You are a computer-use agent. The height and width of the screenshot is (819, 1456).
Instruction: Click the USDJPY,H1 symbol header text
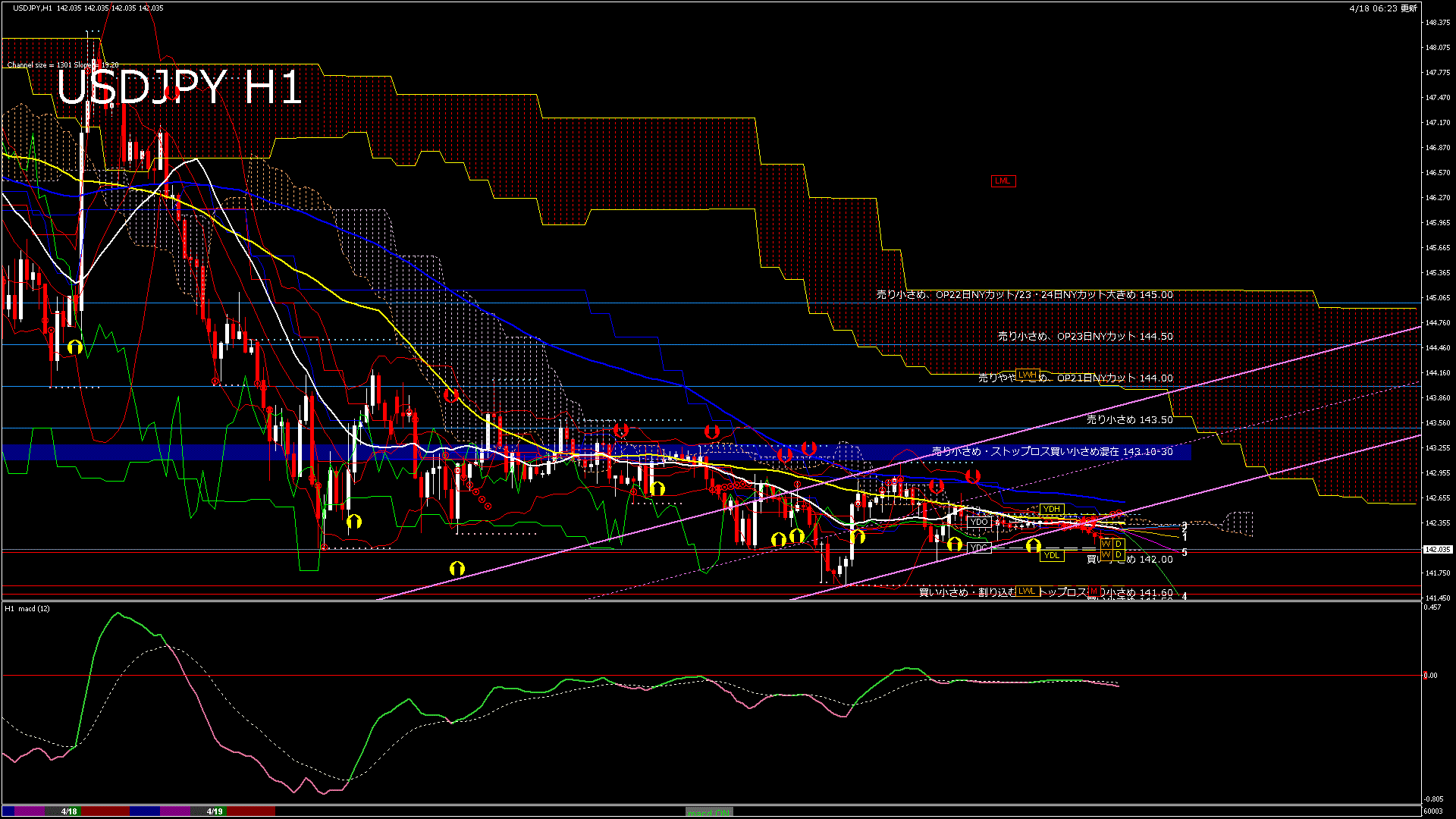tap(33, 8)
